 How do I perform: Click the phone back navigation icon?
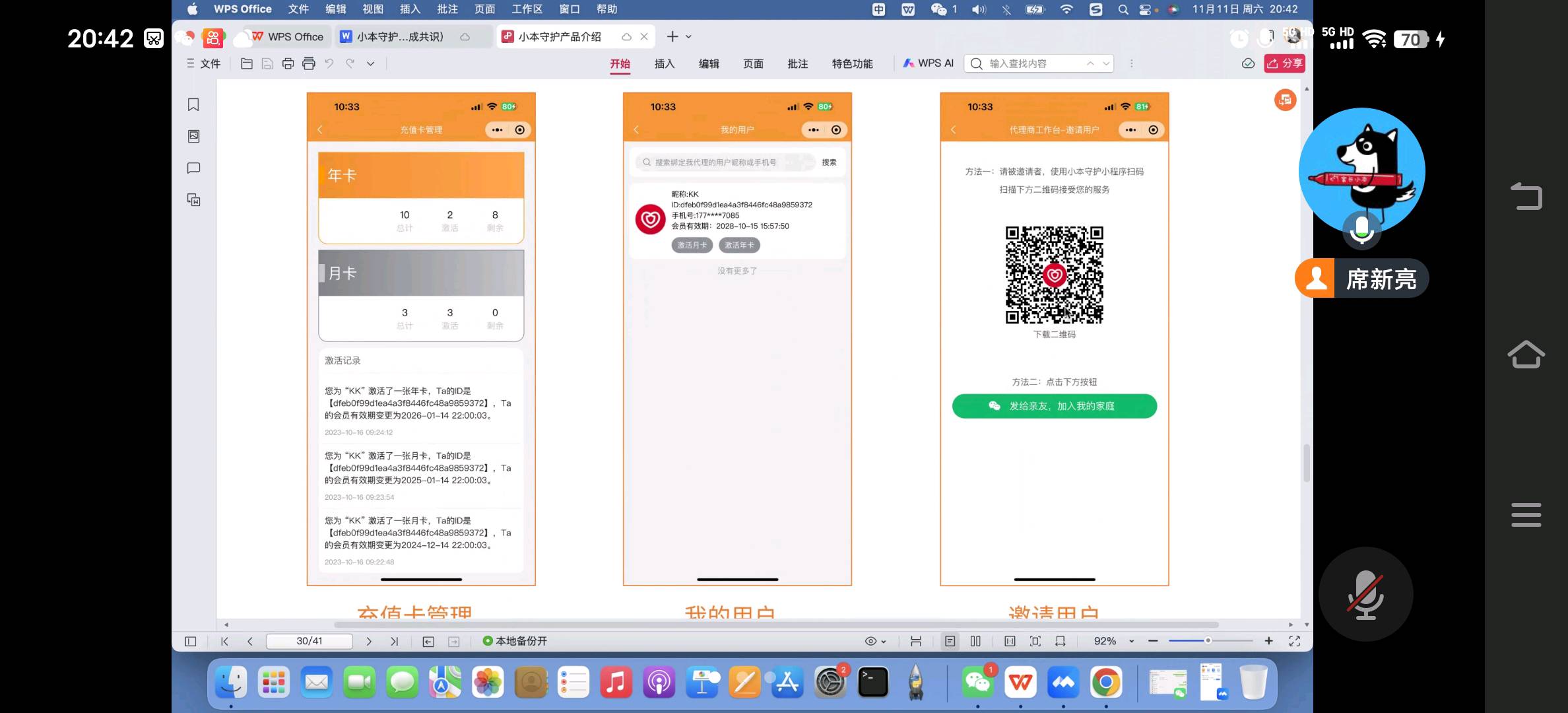pos(1526,196)
